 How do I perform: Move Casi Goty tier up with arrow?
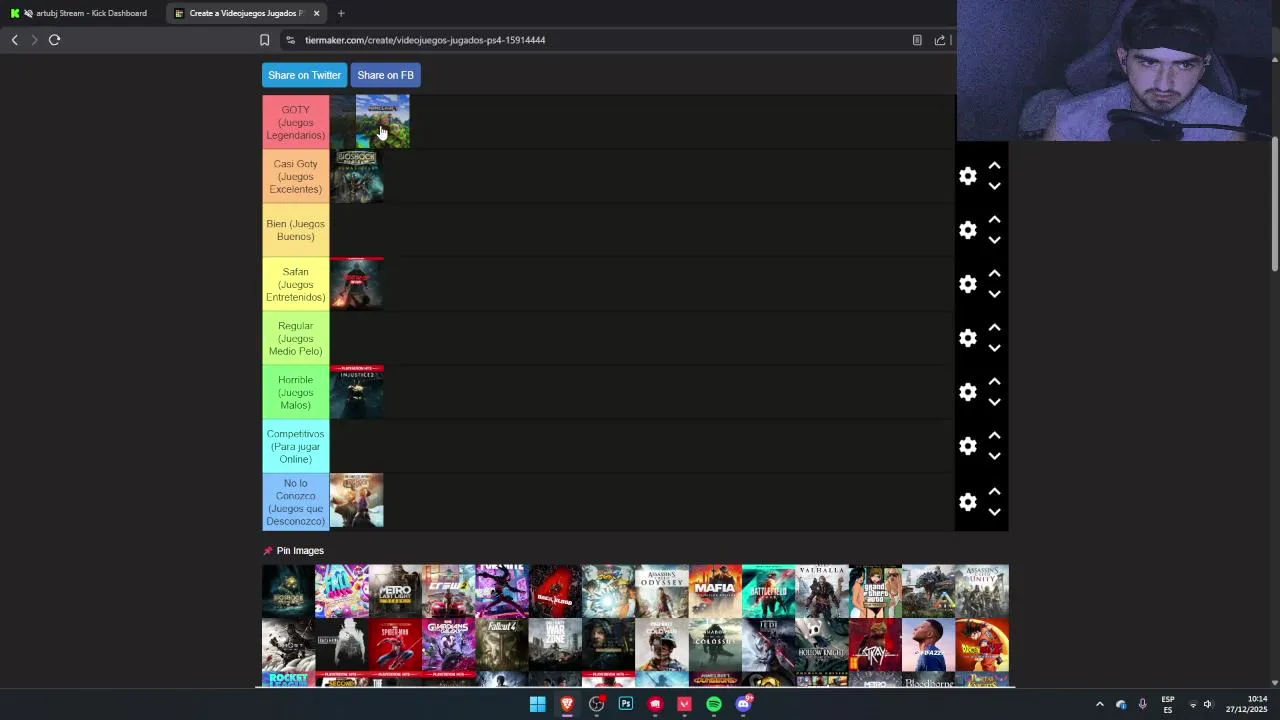[x=994, y=166]
